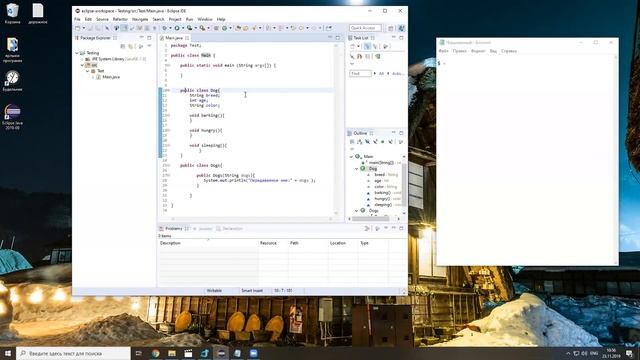Screen dimensions: 640x360
Task: Toggle the Scheduled view in Task List
Action: (x=375, y=46)
